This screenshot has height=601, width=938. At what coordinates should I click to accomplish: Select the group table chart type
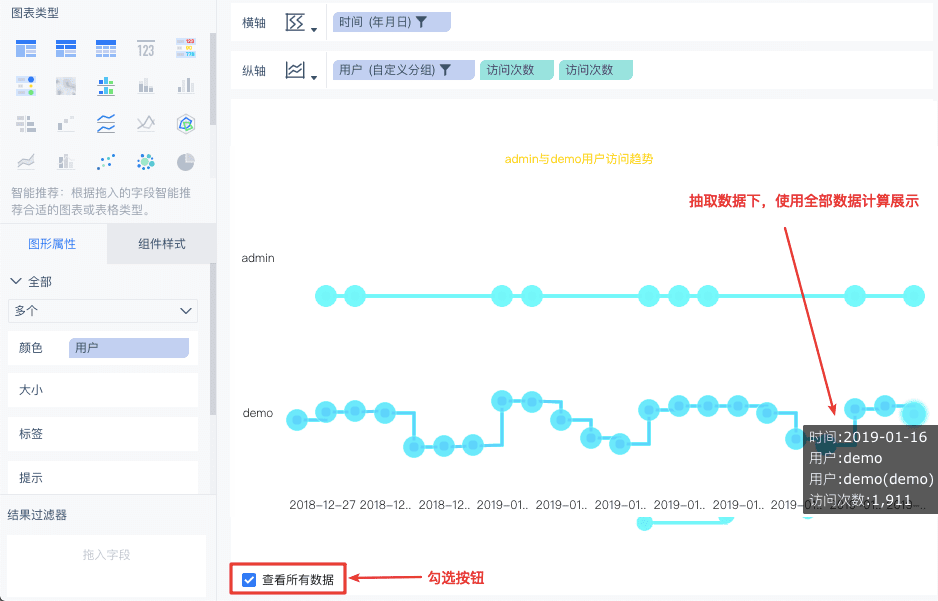click(26, 48)
